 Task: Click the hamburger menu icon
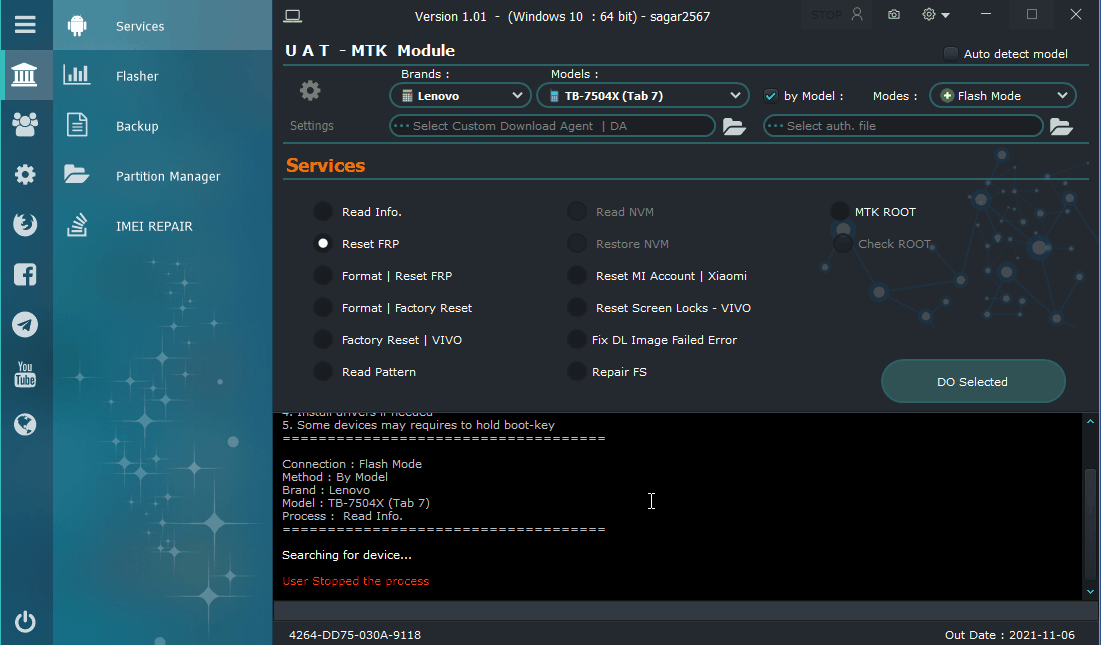(x=25, y=24)
